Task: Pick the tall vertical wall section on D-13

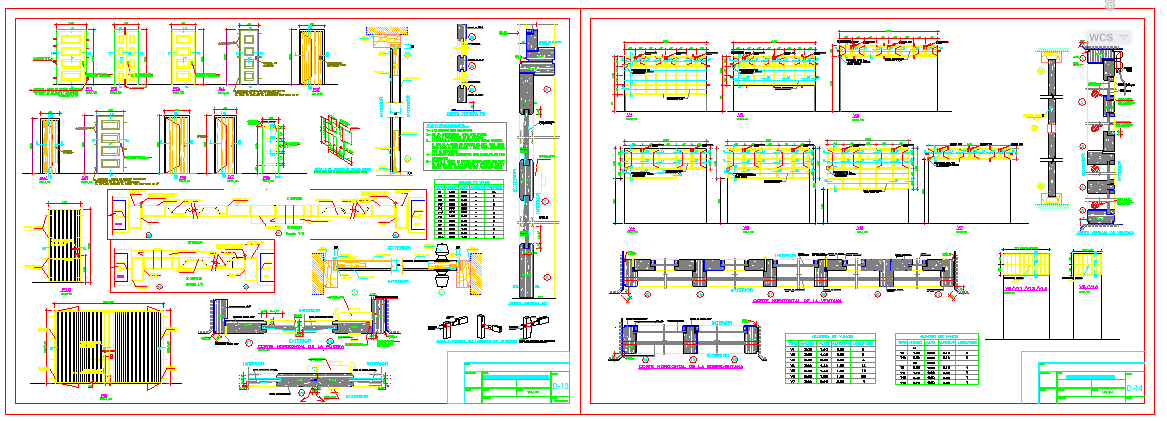Action: pyautogui.click(x=528, y=165)
